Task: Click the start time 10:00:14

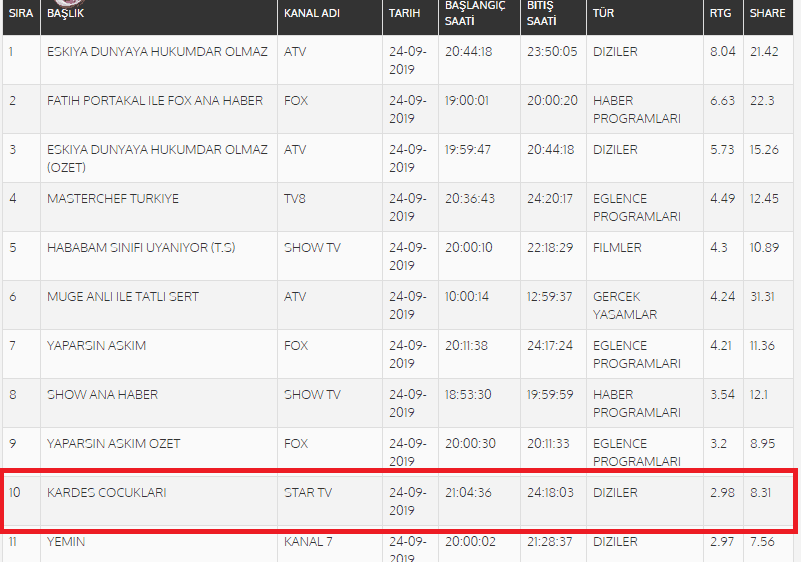Action: click(467, 297)
